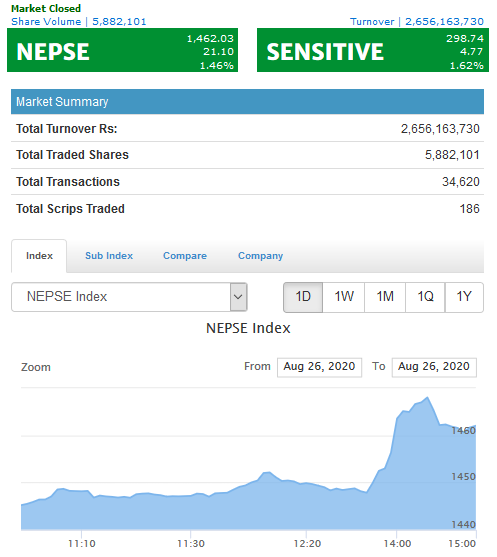The width and height of the screenshot is (497, 557).
Task: Click the Total Turnover Rs: row label
Action: click(66, 129)
